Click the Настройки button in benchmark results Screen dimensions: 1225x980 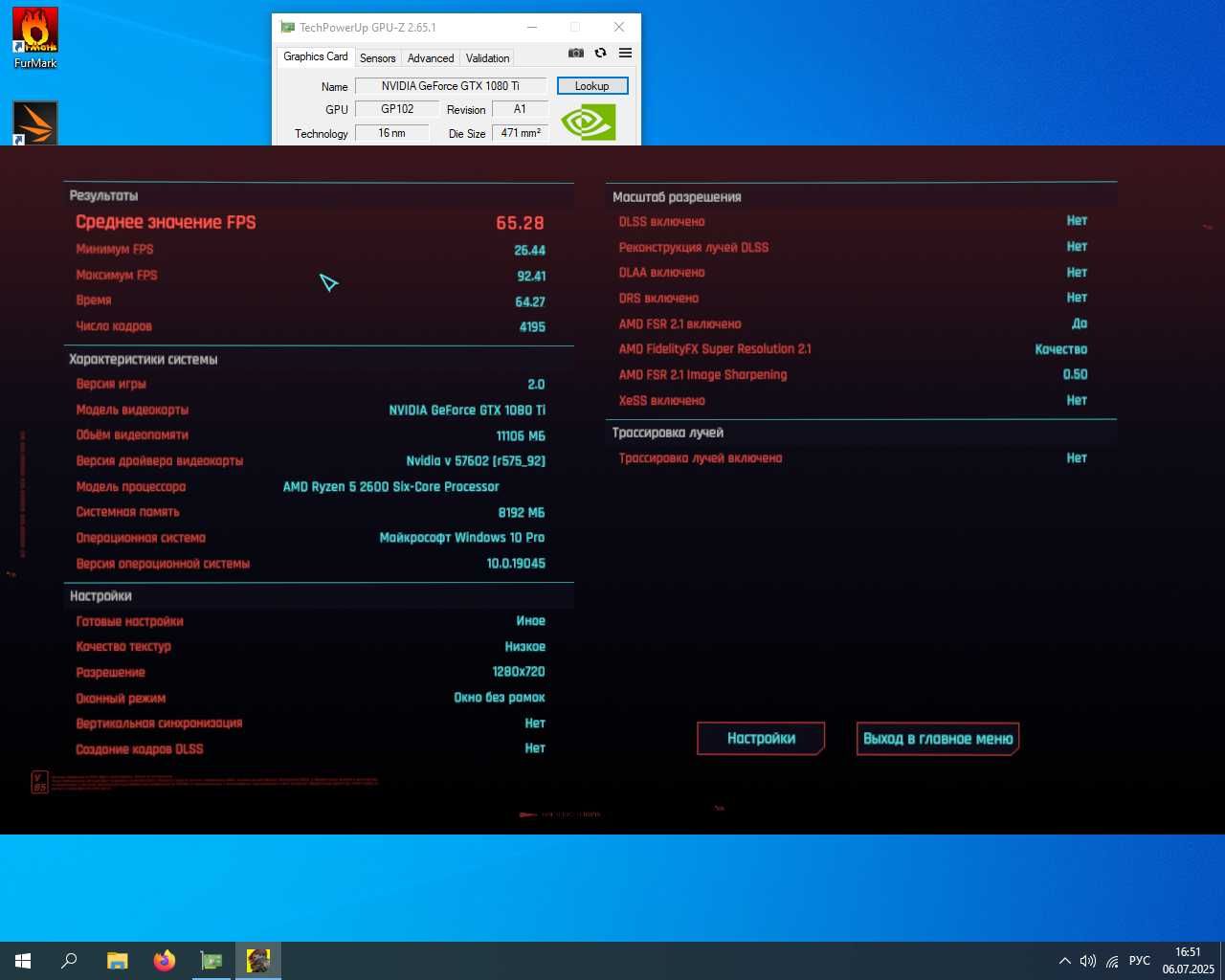pyautogui.click(x=761, y=739)
